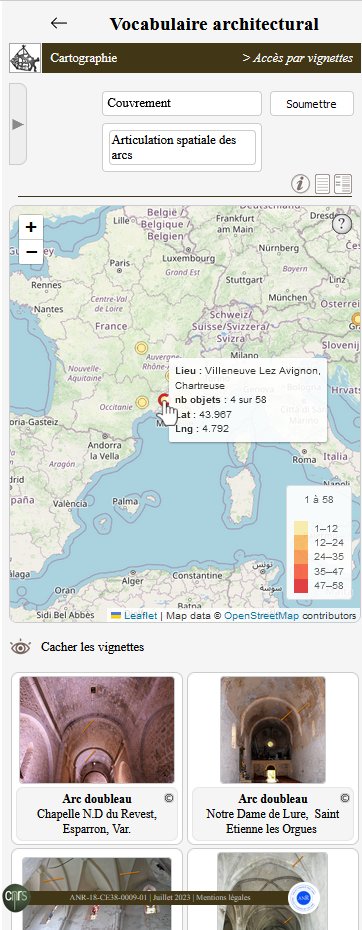
Task: Open the map help question mark
Action: point(342,224)
